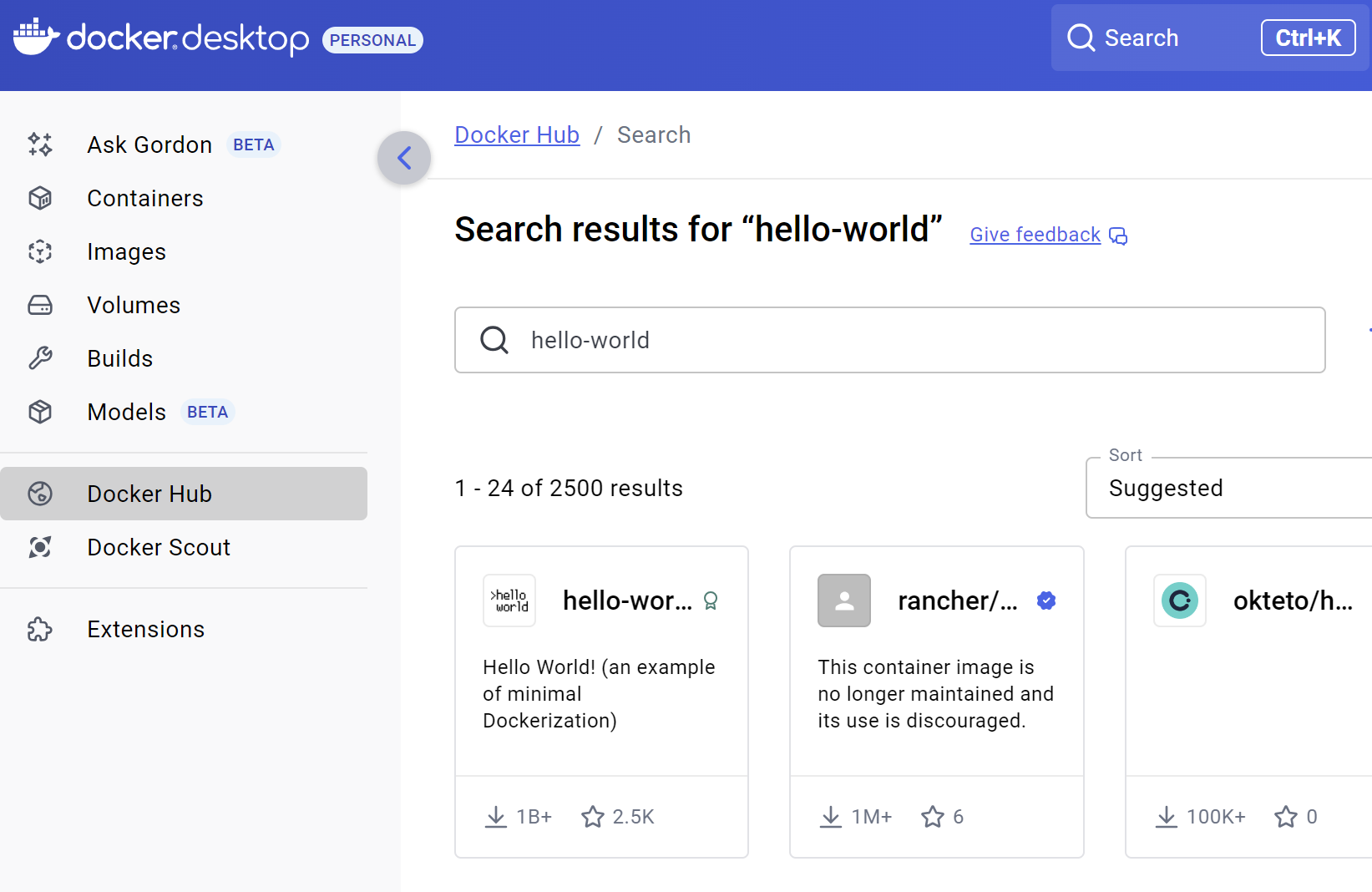Click the top Search bar
This screenshot has height=892, width=1372.
pos(1211,38)
